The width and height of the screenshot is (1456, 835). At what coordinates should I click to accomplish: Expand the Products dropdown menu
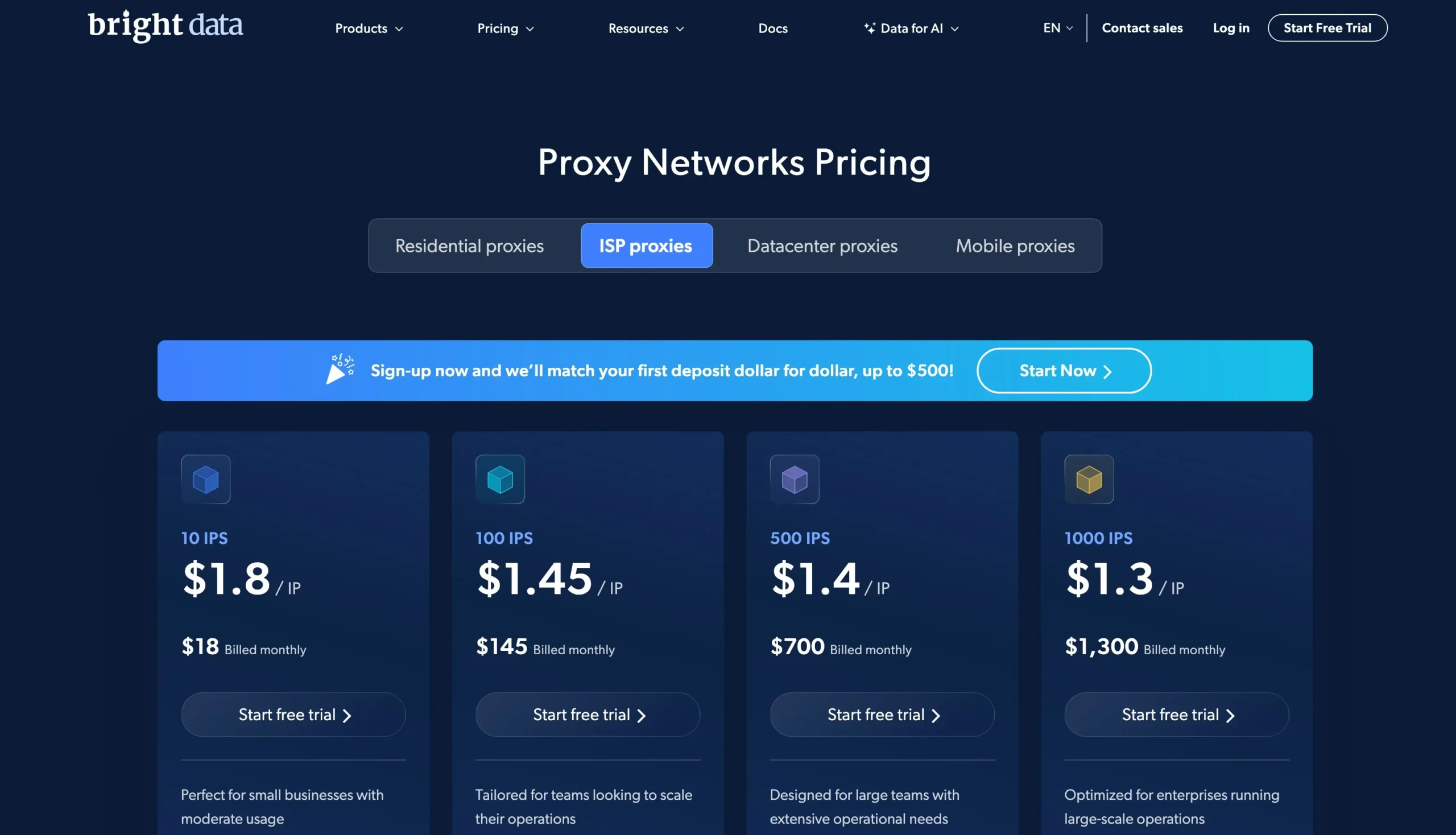[369, 27]
